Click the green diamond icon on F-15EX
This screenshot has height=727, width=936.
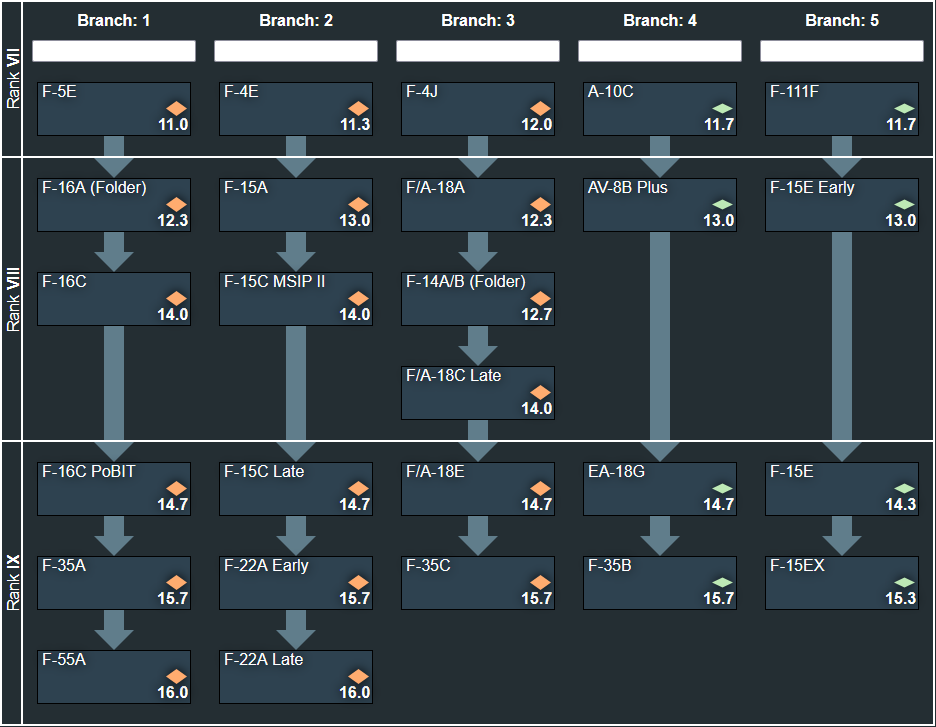905,583
